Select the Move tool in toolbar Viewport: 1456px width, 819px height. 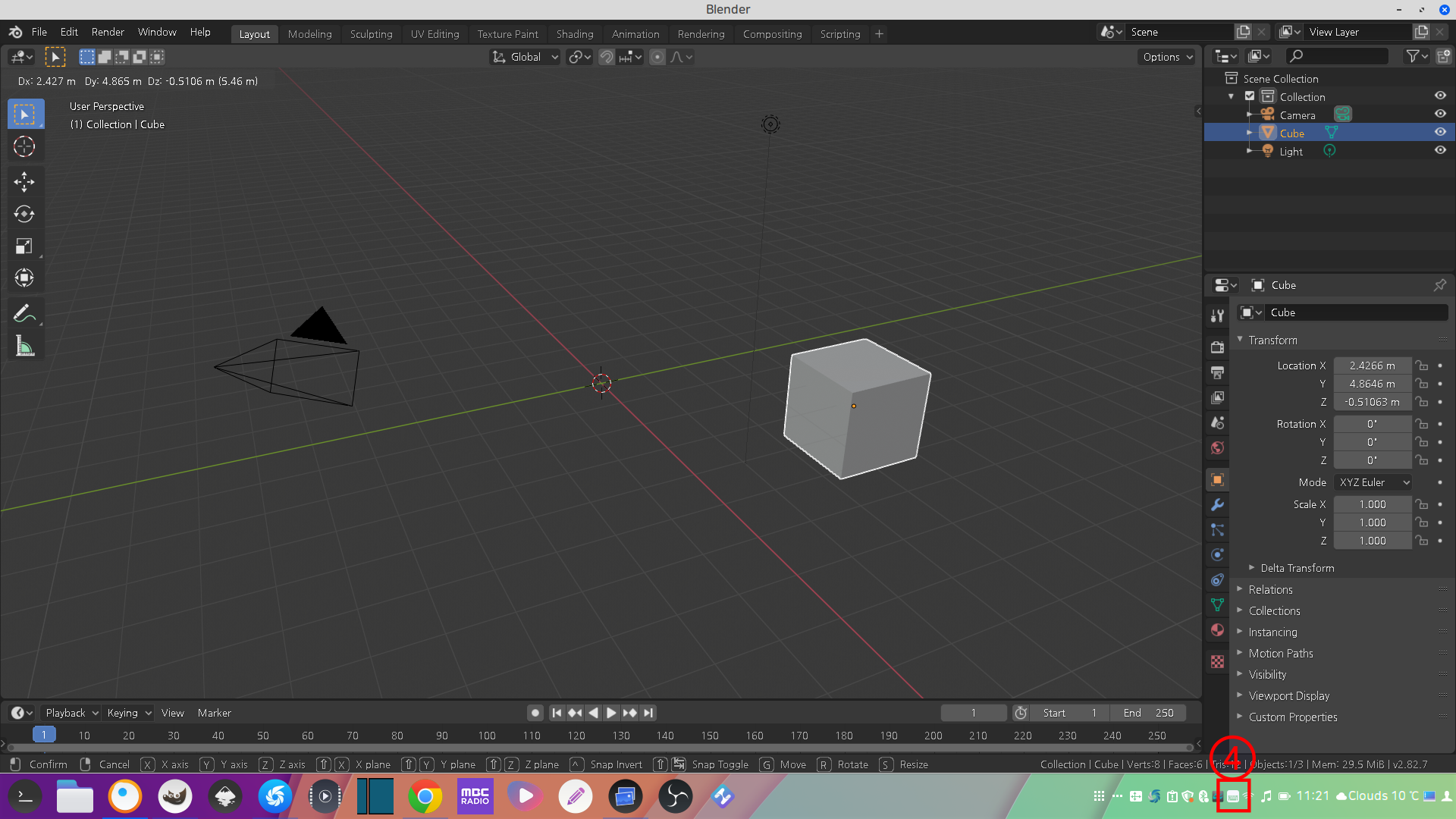(x=24, y=181)
